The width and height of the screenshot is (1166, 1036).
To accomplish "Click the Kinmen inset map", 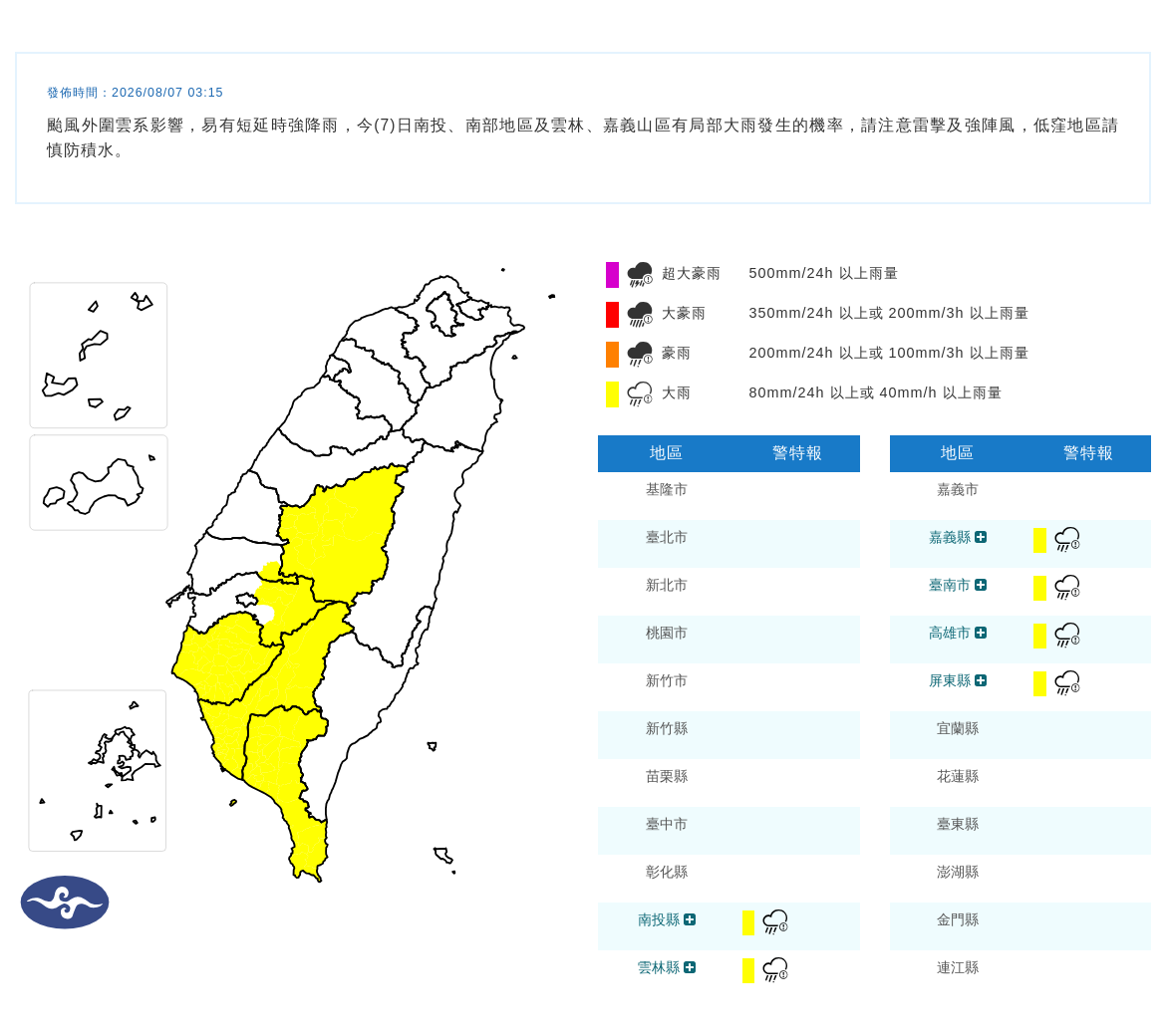I will pyautogui.click(x=98, y=482).
